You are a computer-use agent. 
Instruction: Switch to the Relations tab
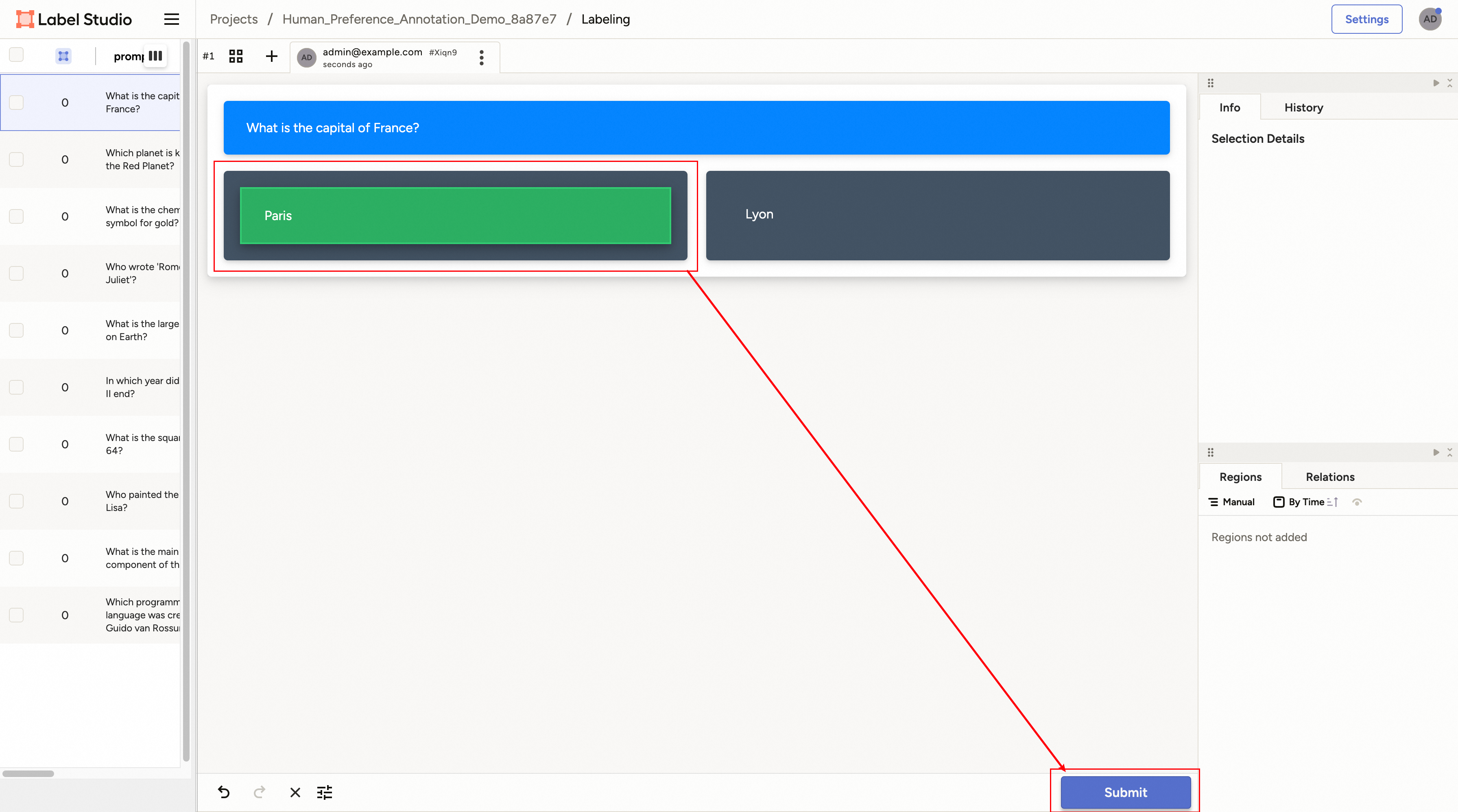[x=1329, y=477]
